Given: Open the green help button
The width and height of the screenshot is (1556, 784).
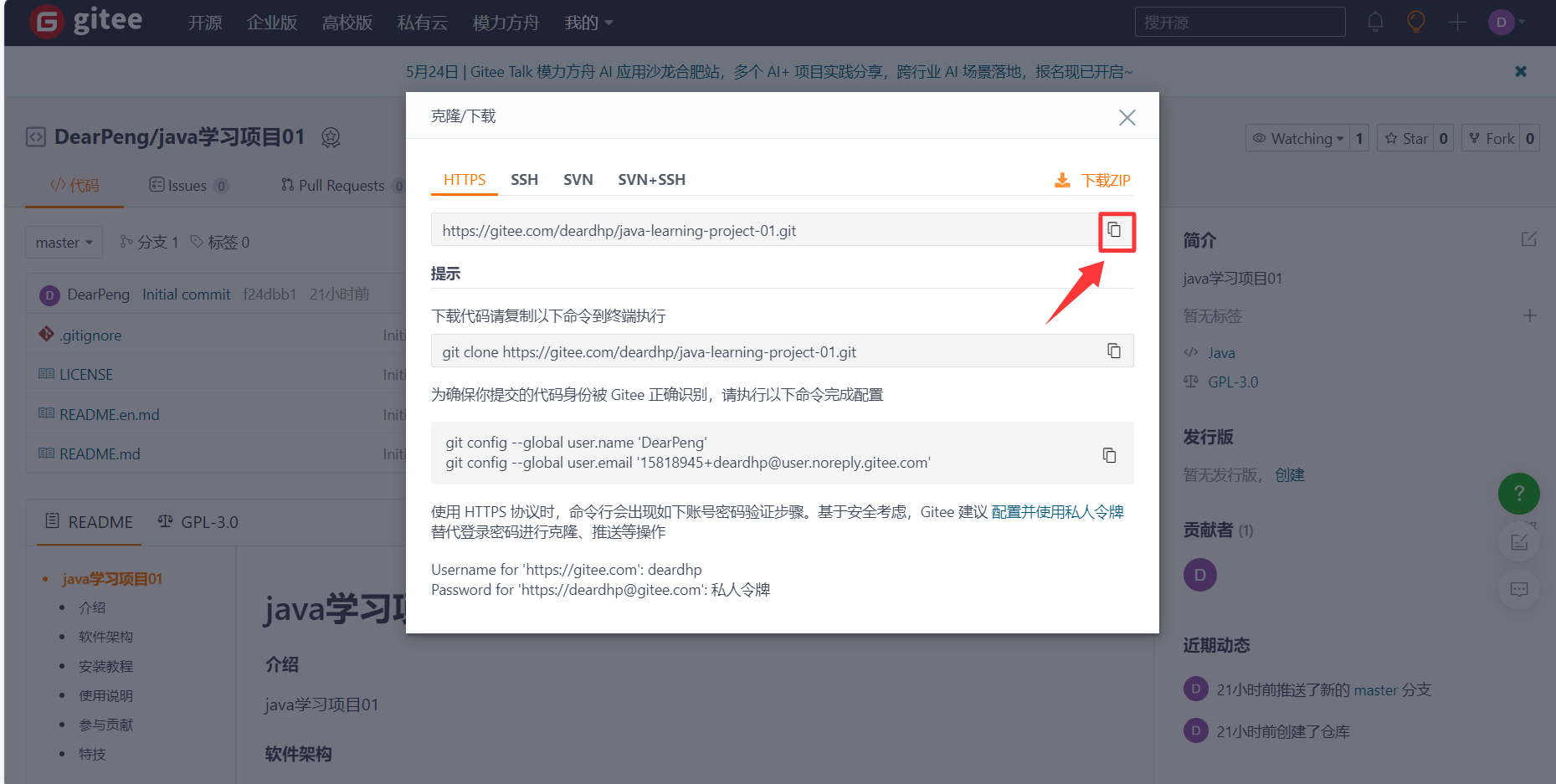Looking at the screenshot, I should point(1518,494).
